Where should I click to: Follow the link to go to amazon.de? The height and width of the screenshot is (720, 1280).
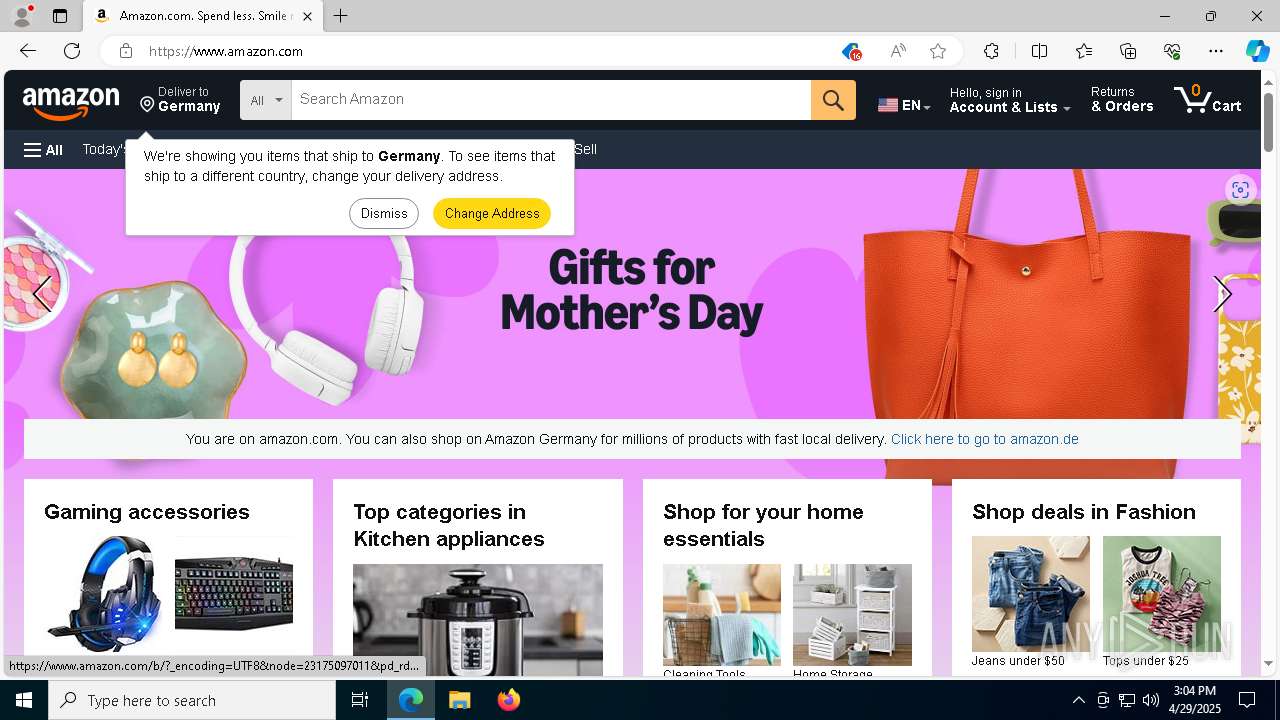point(984,439)
